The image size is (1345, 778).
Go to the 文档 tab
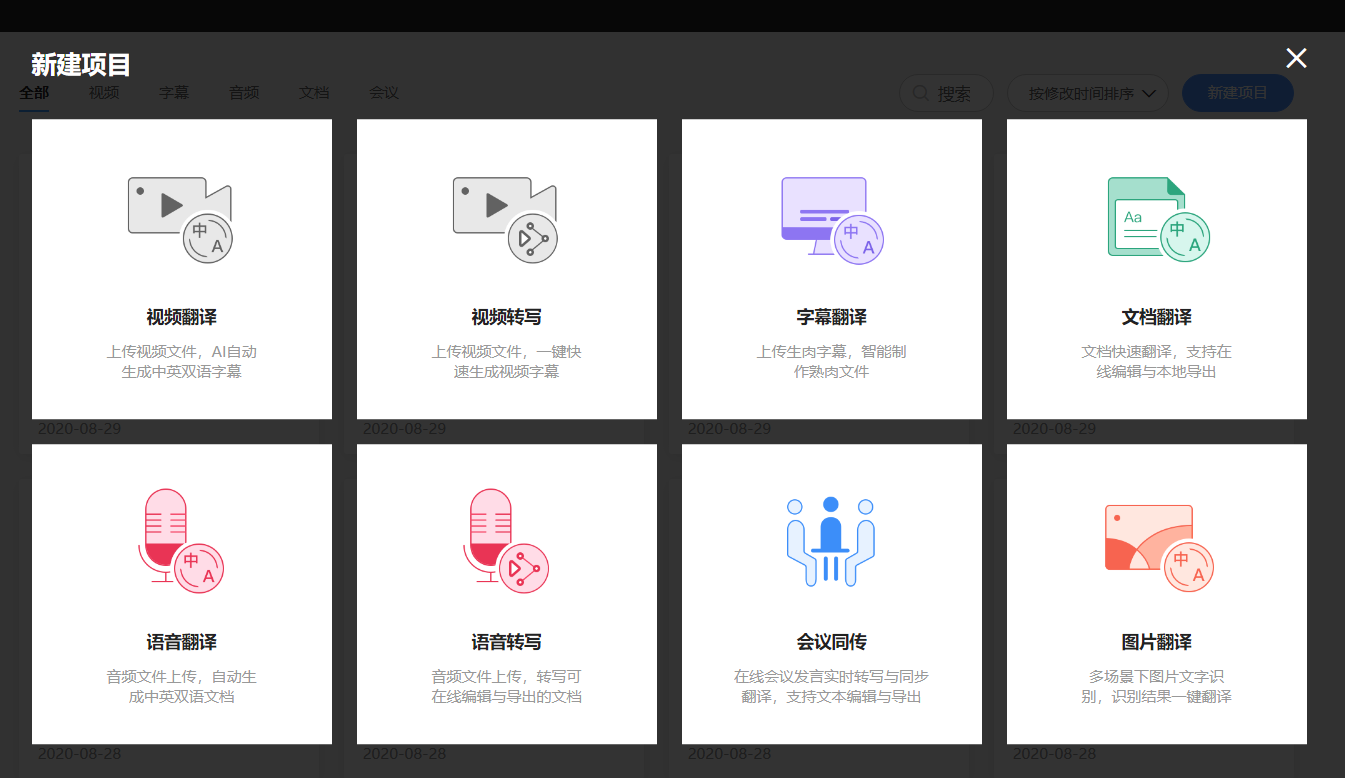314,93
